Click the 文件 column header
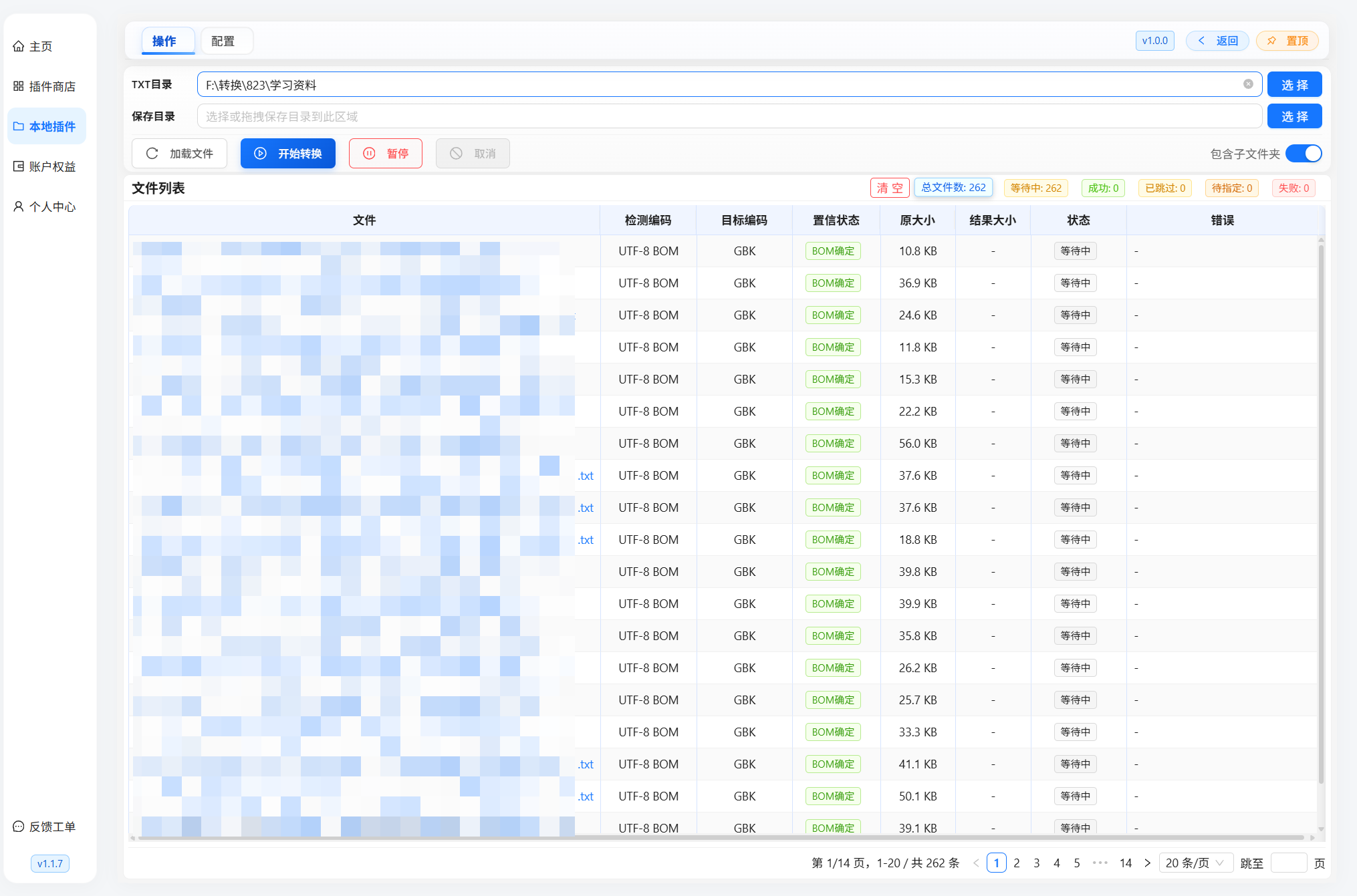The image size is (1357, 896). point(364,220)
